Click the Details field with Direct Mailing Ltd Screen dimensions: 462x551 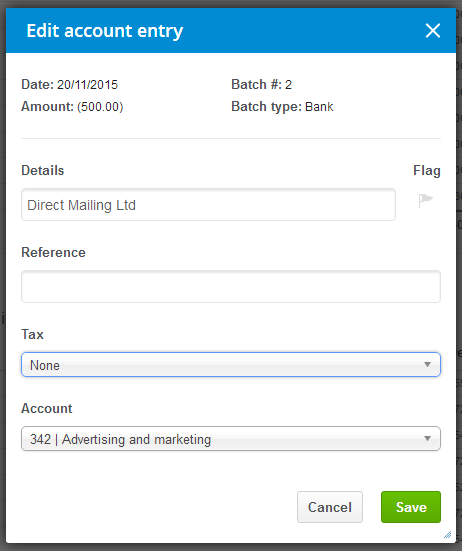[208, 205]
